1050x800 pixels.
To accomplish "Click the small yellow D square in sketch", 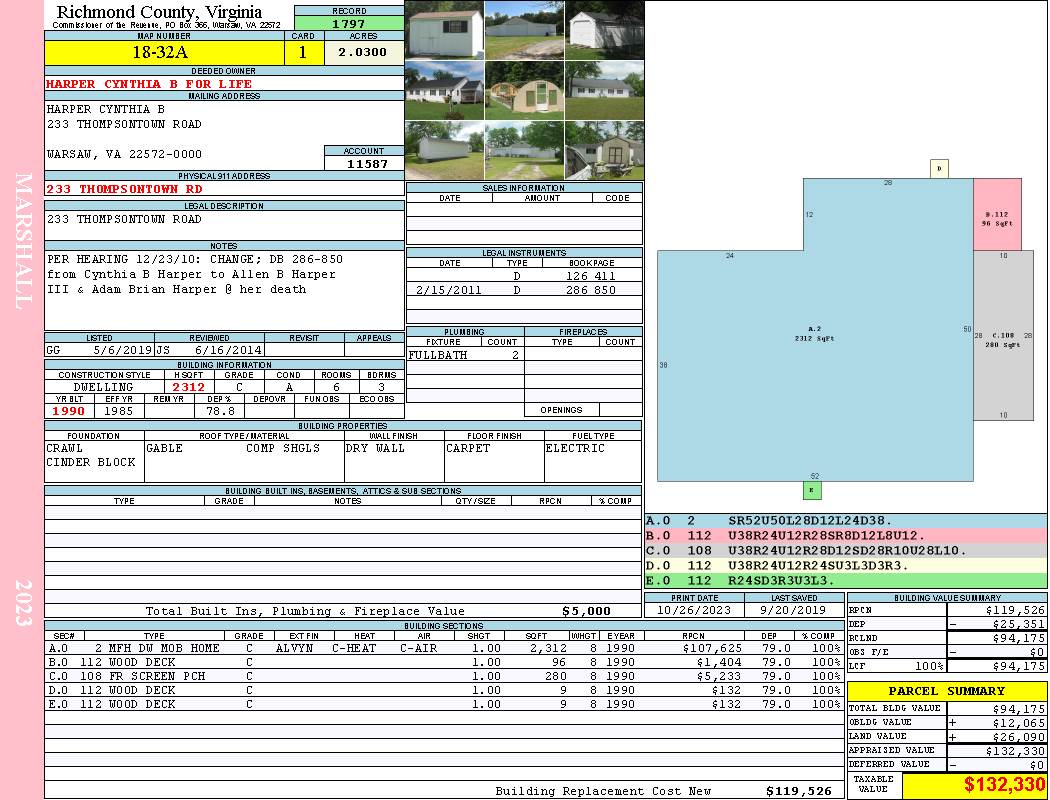I will tap(939, 169).
